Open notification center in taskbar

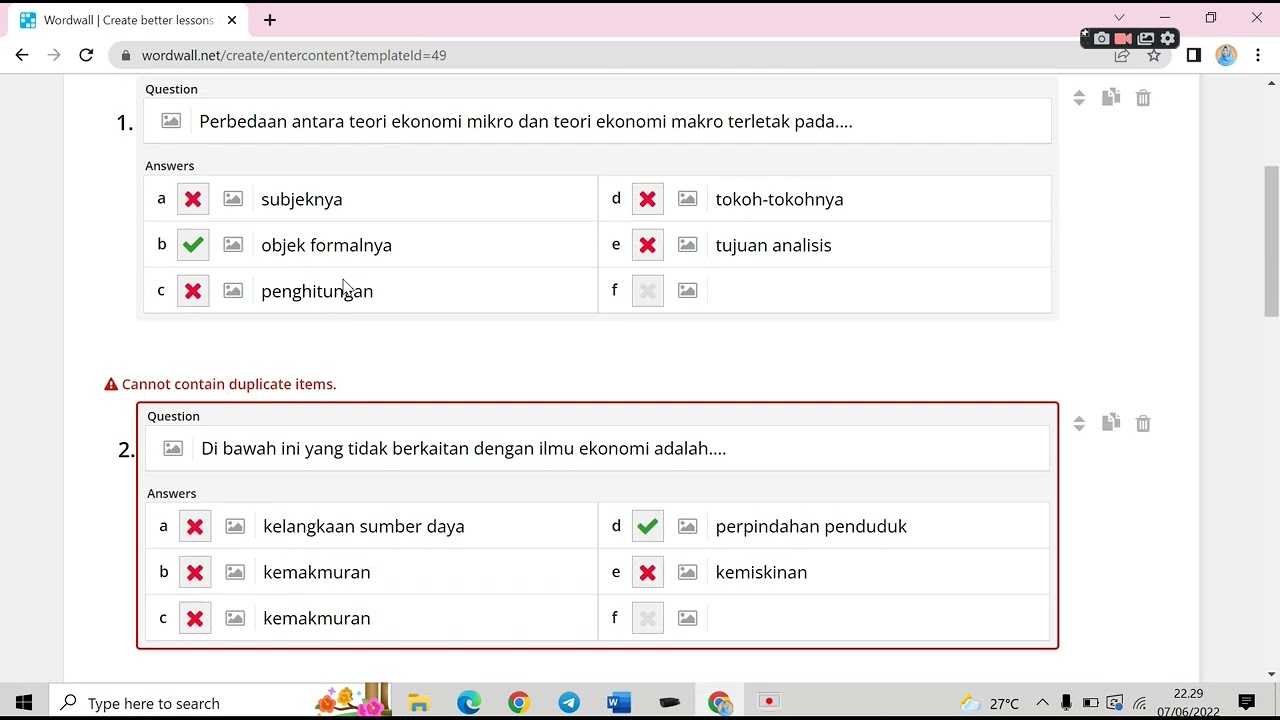coord(1247,703)
